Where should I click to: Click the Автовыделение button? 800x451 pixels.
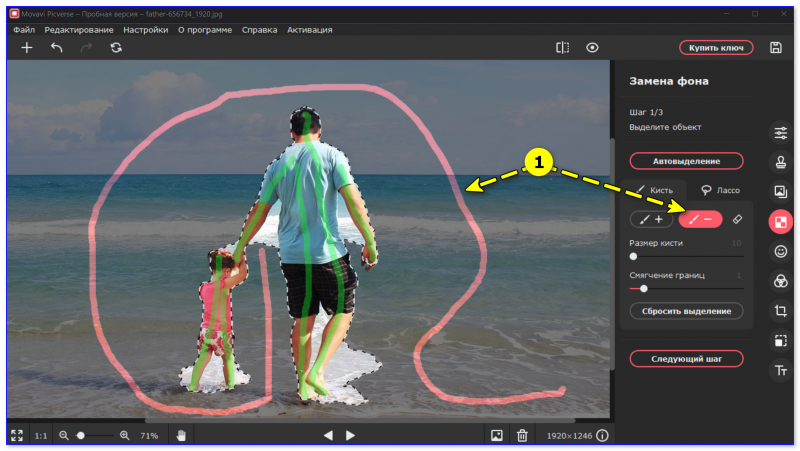point(686,161)
